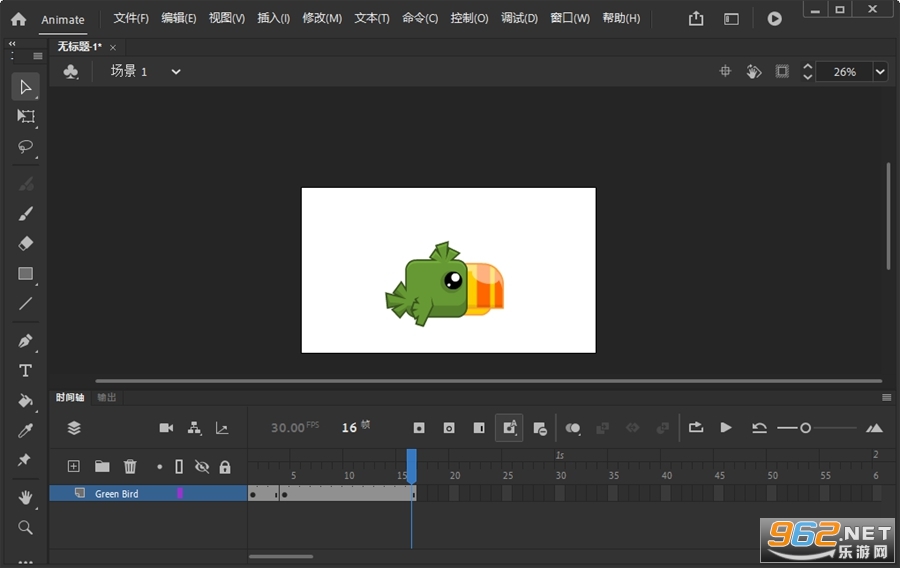This screenshot has height=568, width=900.
Task: Select the Line tool
Action: (x=25, y=304)
